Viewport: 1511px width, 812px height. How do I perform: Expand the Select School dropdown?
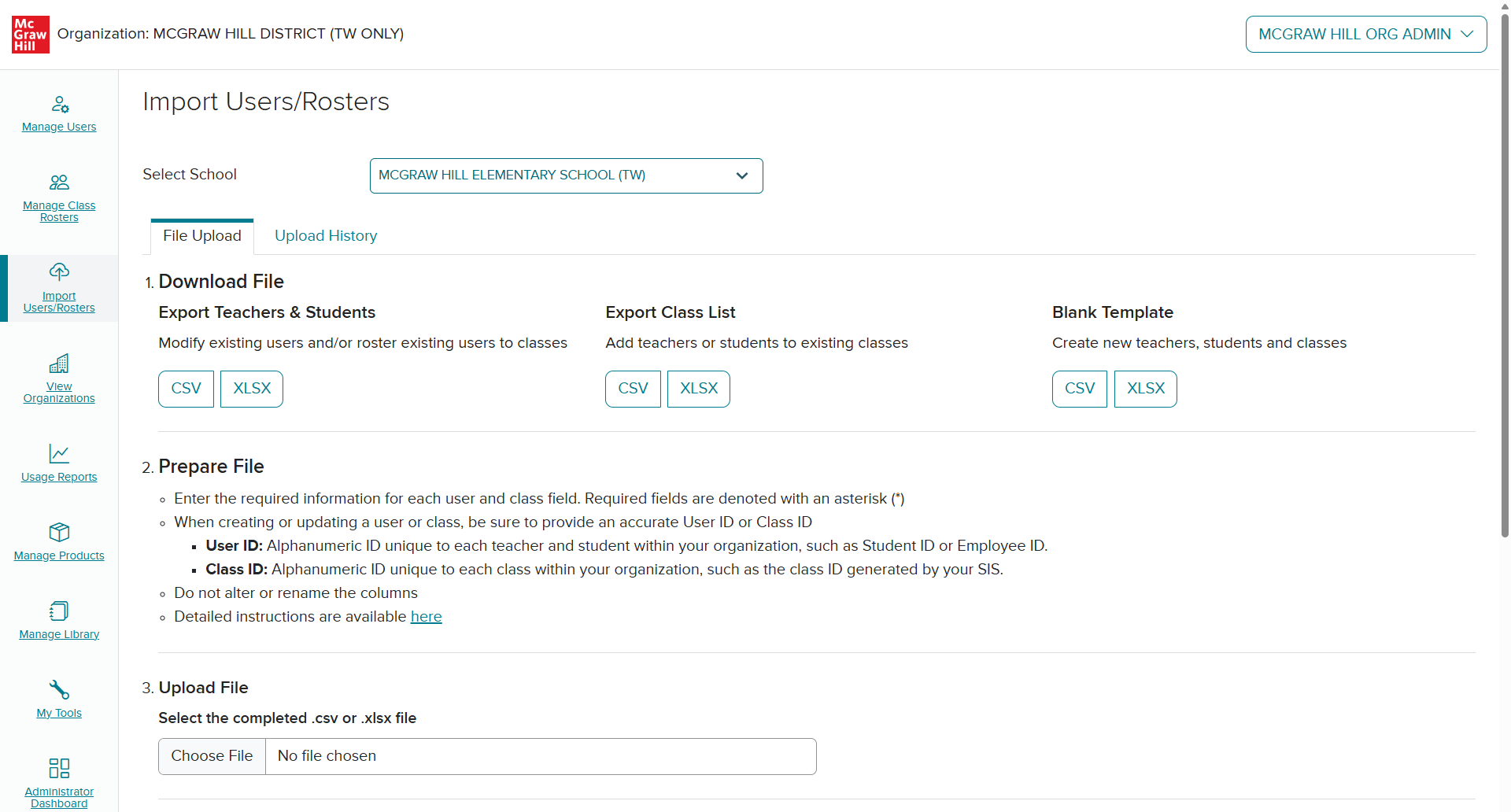[567, 175]
